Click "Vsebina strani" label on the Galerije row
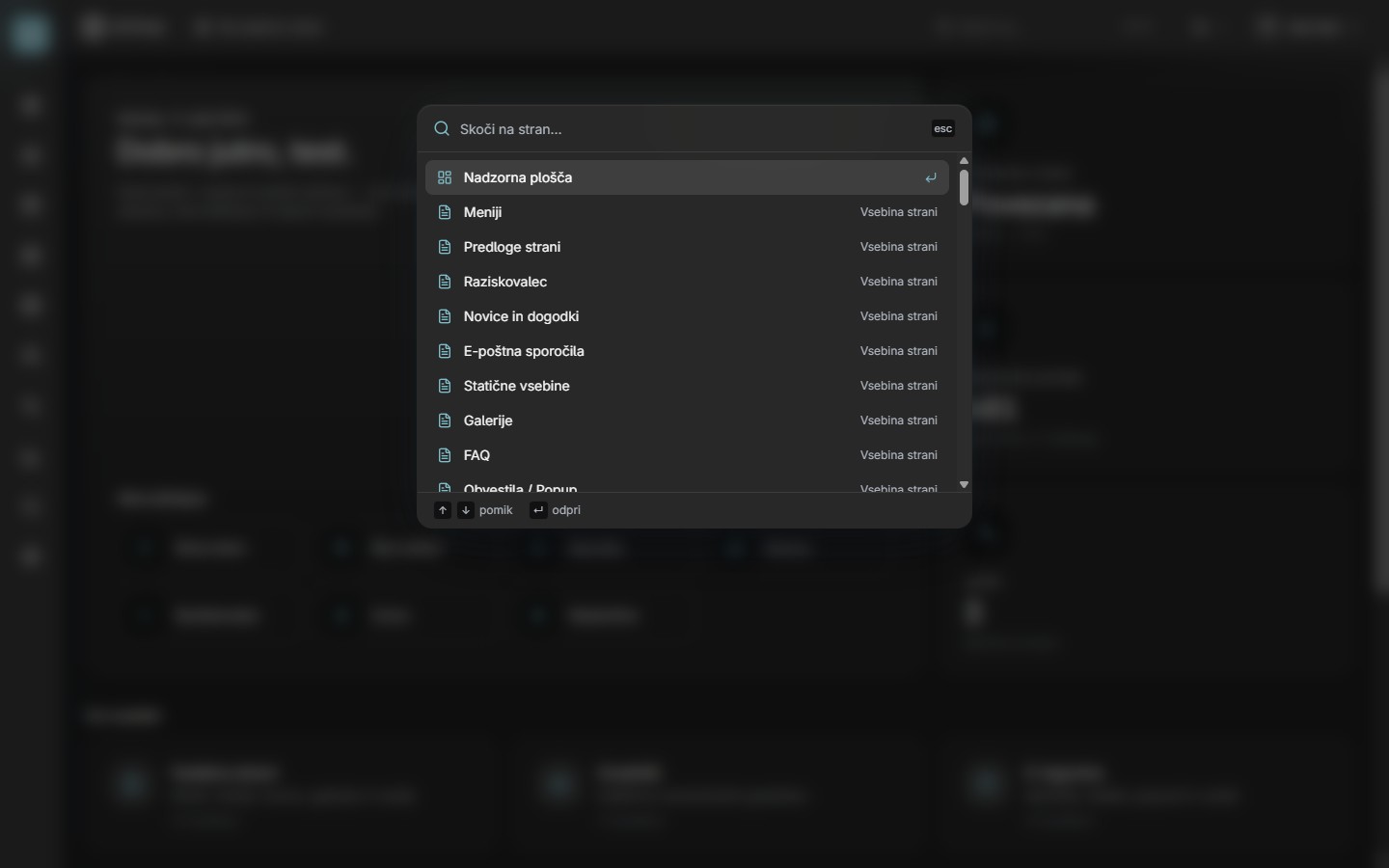Image resolution: width=1389 pixels, height=868 pixels. 899,420
